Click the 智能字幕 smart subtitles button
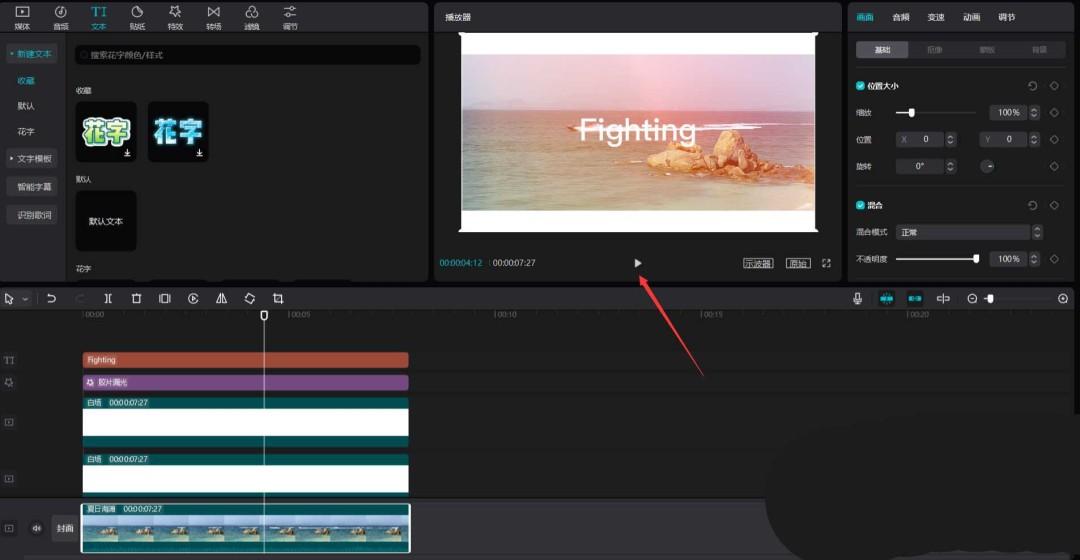 point(34,187)
